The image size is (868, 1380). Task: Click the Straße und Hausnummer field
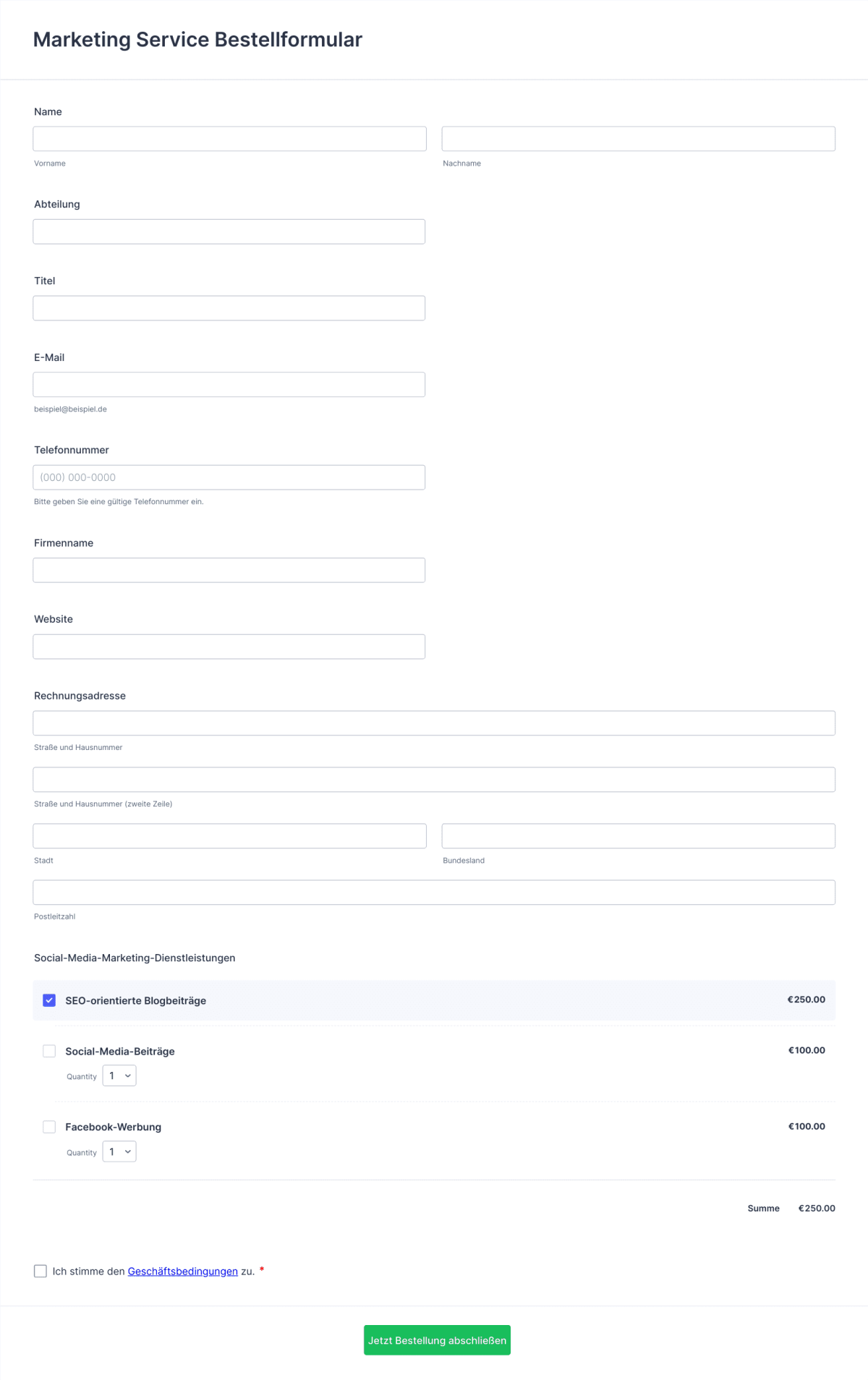pyautogui.click(x=433, y=723)
